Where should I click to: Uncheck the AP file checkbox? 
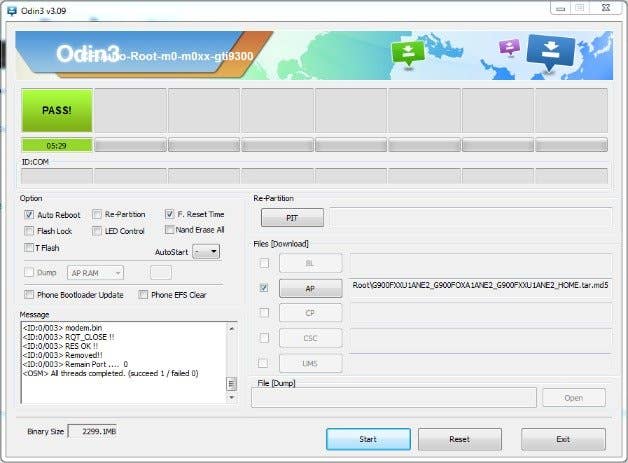[x=264, y=288]
